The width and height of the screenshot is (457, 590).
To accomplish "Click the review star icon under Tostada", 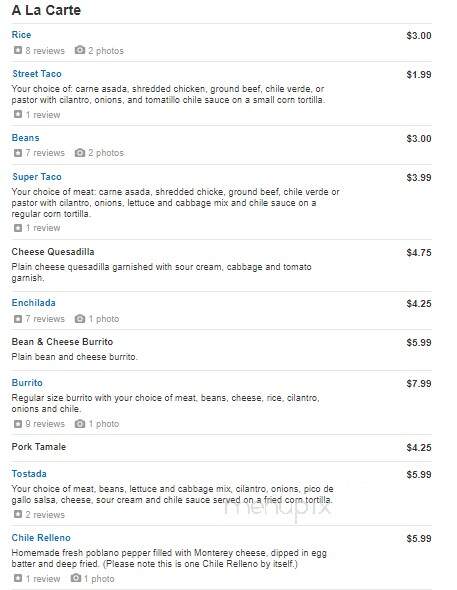I will coord(18,514).
